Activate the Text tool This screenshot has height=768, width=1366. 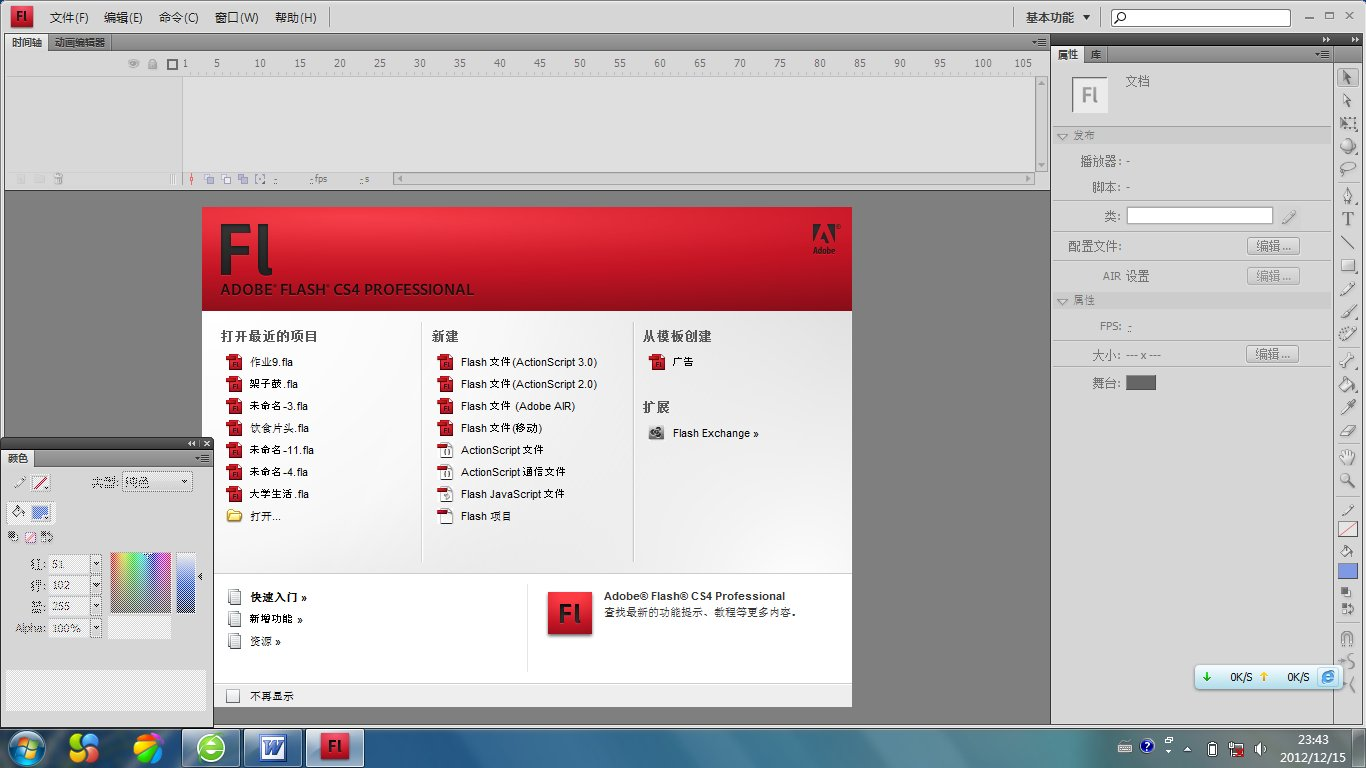(1347, 219)
